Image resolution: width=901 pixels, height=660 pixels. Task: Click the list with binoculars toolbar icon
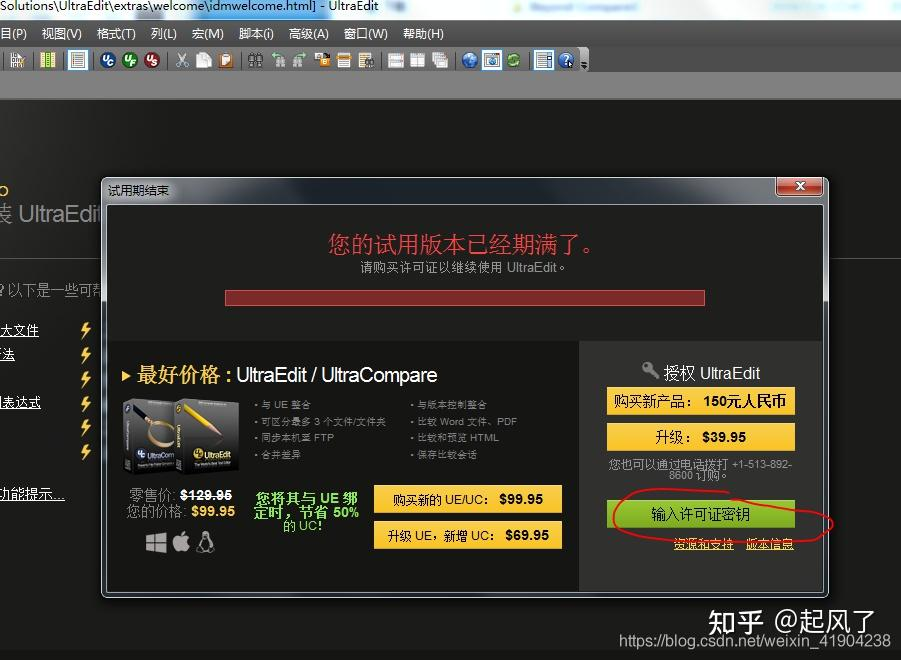pyautogui.click(x=366, y=60)
